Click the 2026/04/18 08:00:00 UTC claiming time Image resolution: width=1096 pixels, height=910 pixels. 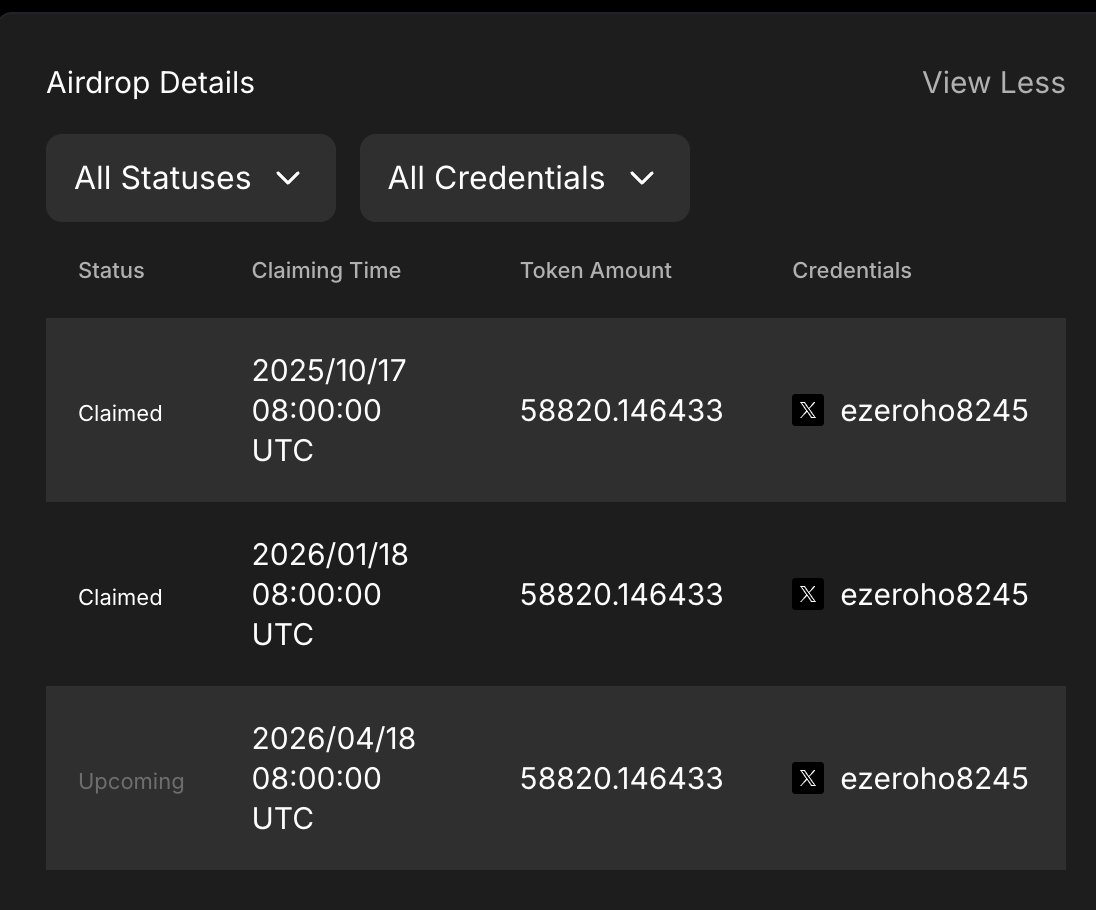tap(333, 778)
